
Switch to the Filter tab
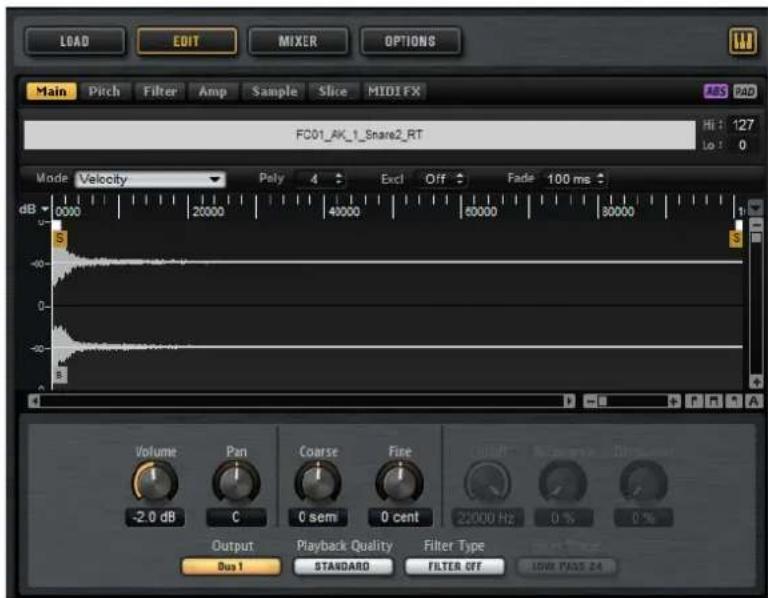[160, 92]
